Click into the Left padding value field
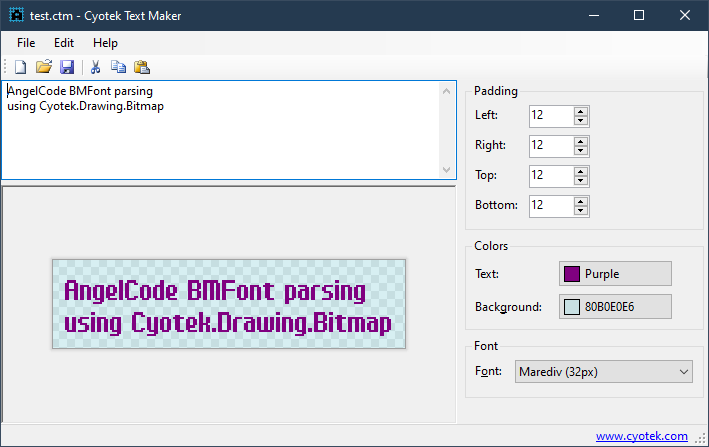The image size is (709, 447). [552, 116]
